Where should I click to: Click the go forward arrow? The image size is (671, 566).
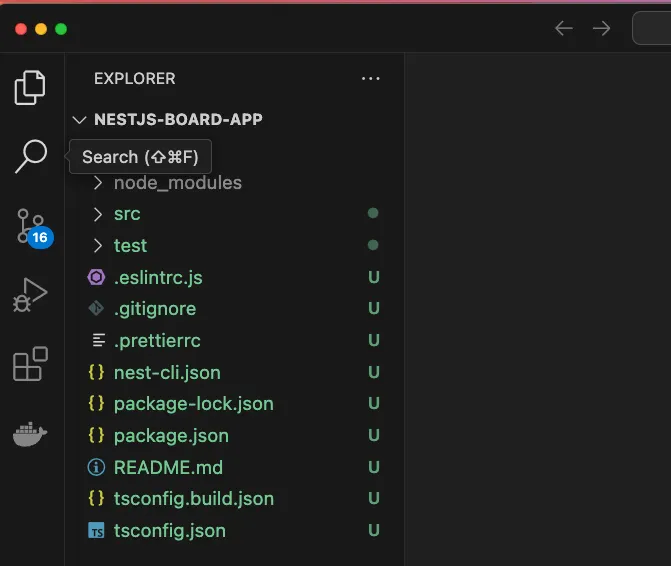[601, 28]
